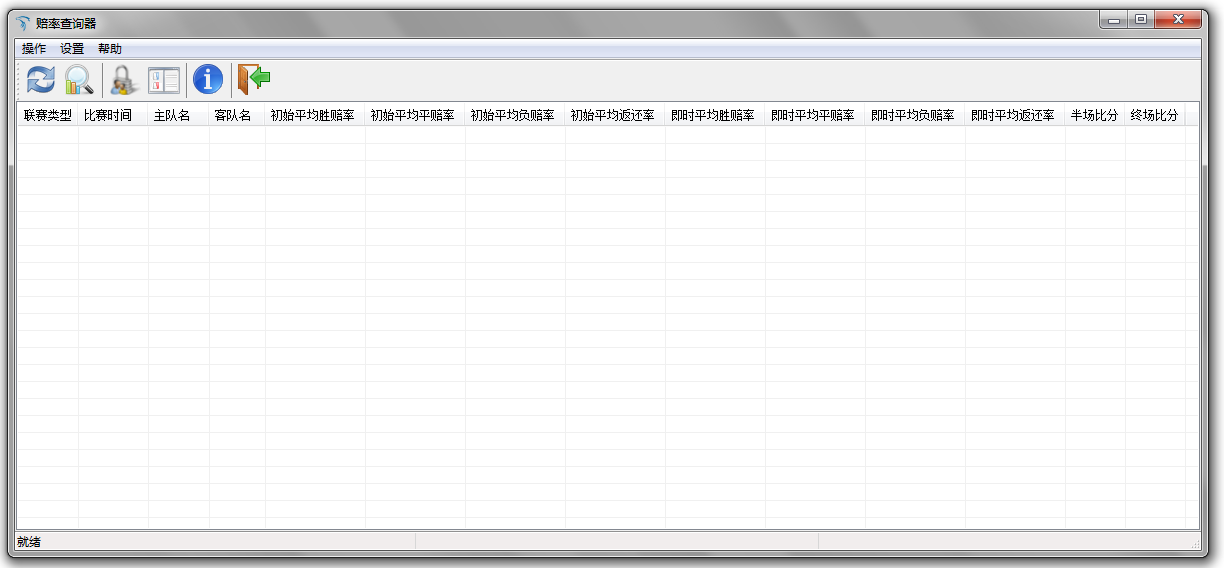Select 即时平均返还率 column header
The width and height of the screenshot is (1224, 568).
(1015, 115)
